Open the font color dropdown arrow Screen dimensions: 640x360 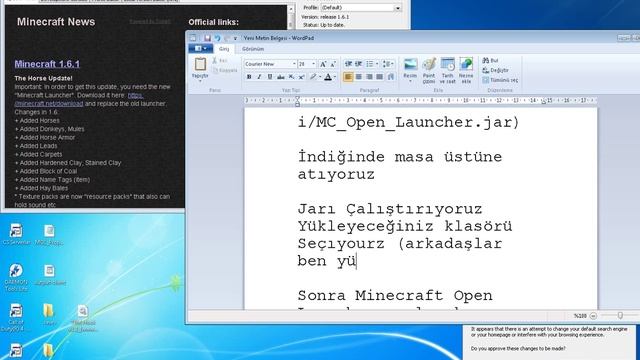335,77
